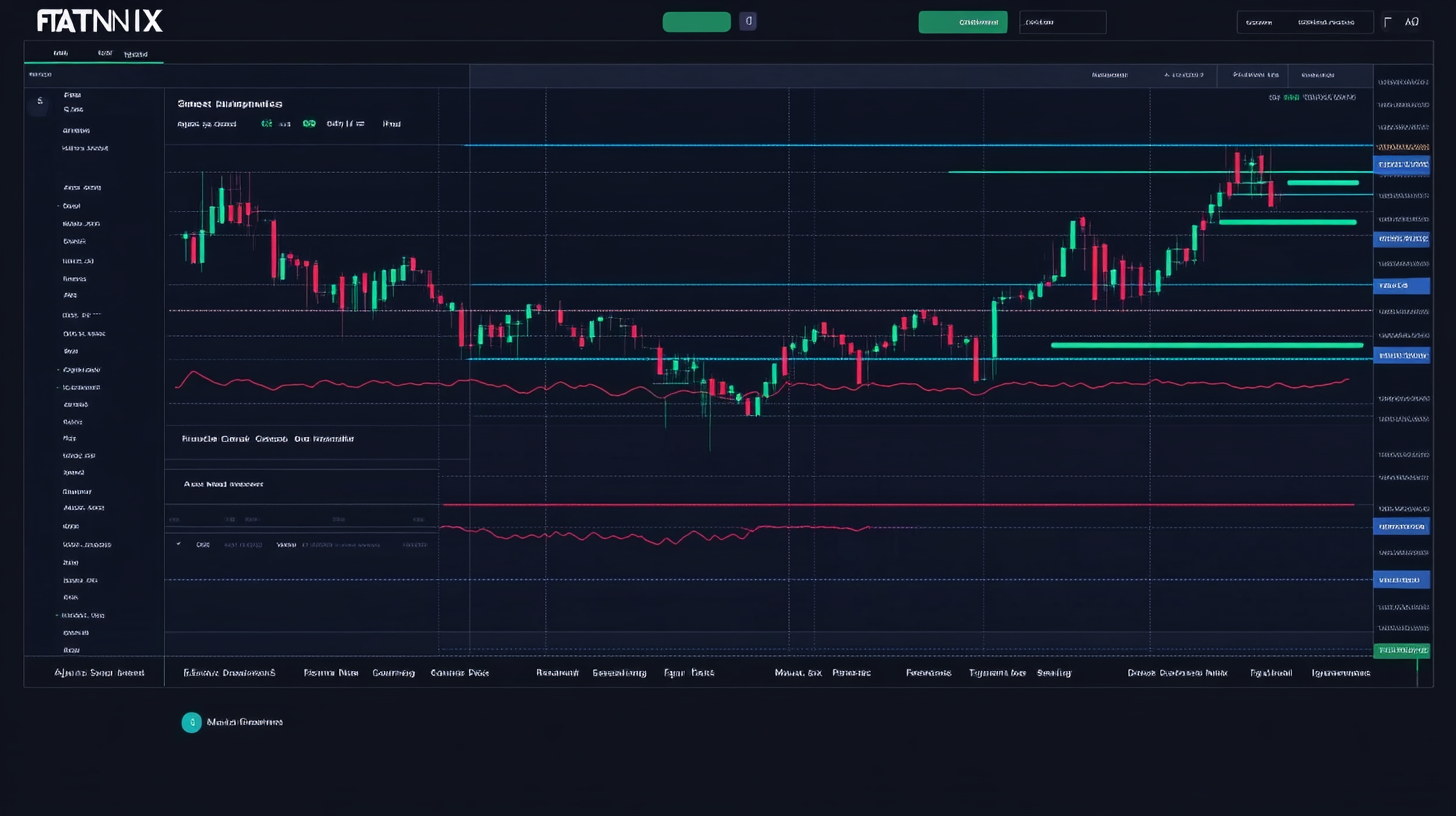Click the green status dot in the bottom toolbar

click(1418, 673)
